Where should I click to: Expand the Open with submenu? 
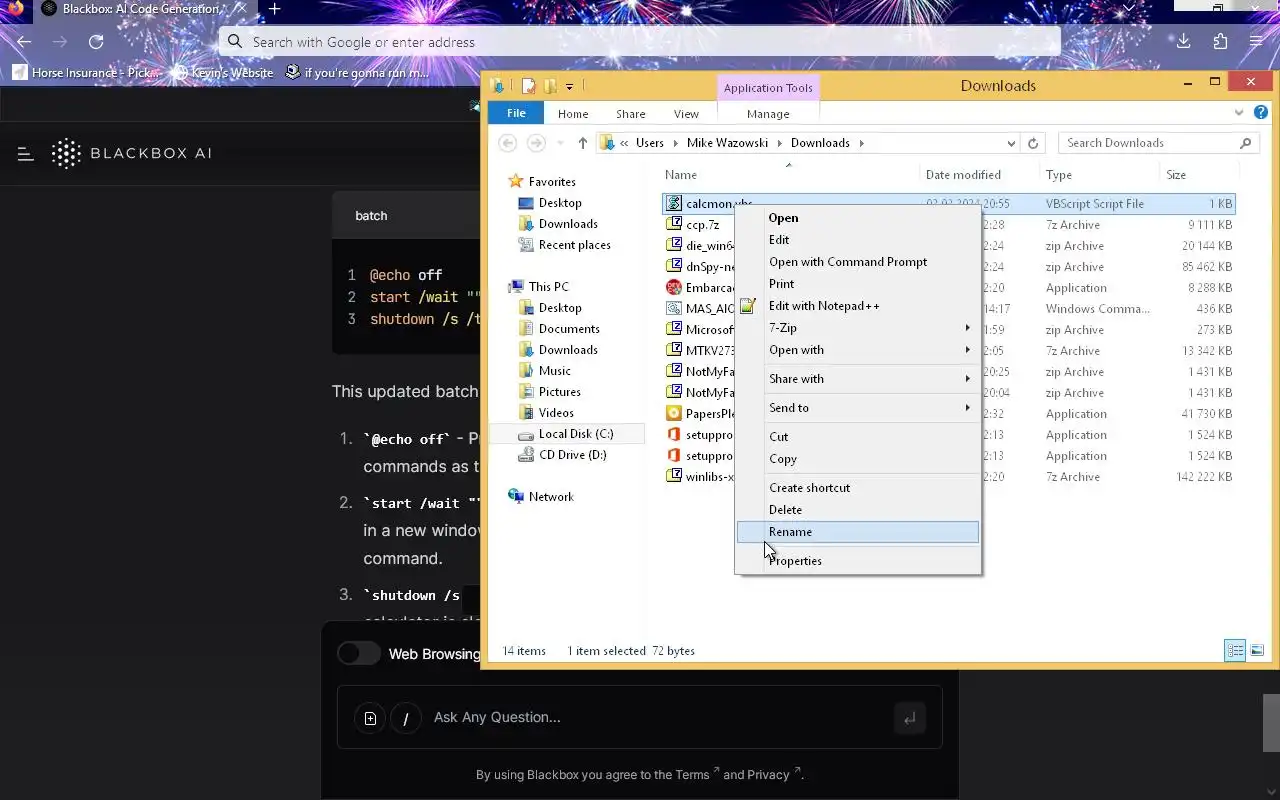tap(858, 350)
